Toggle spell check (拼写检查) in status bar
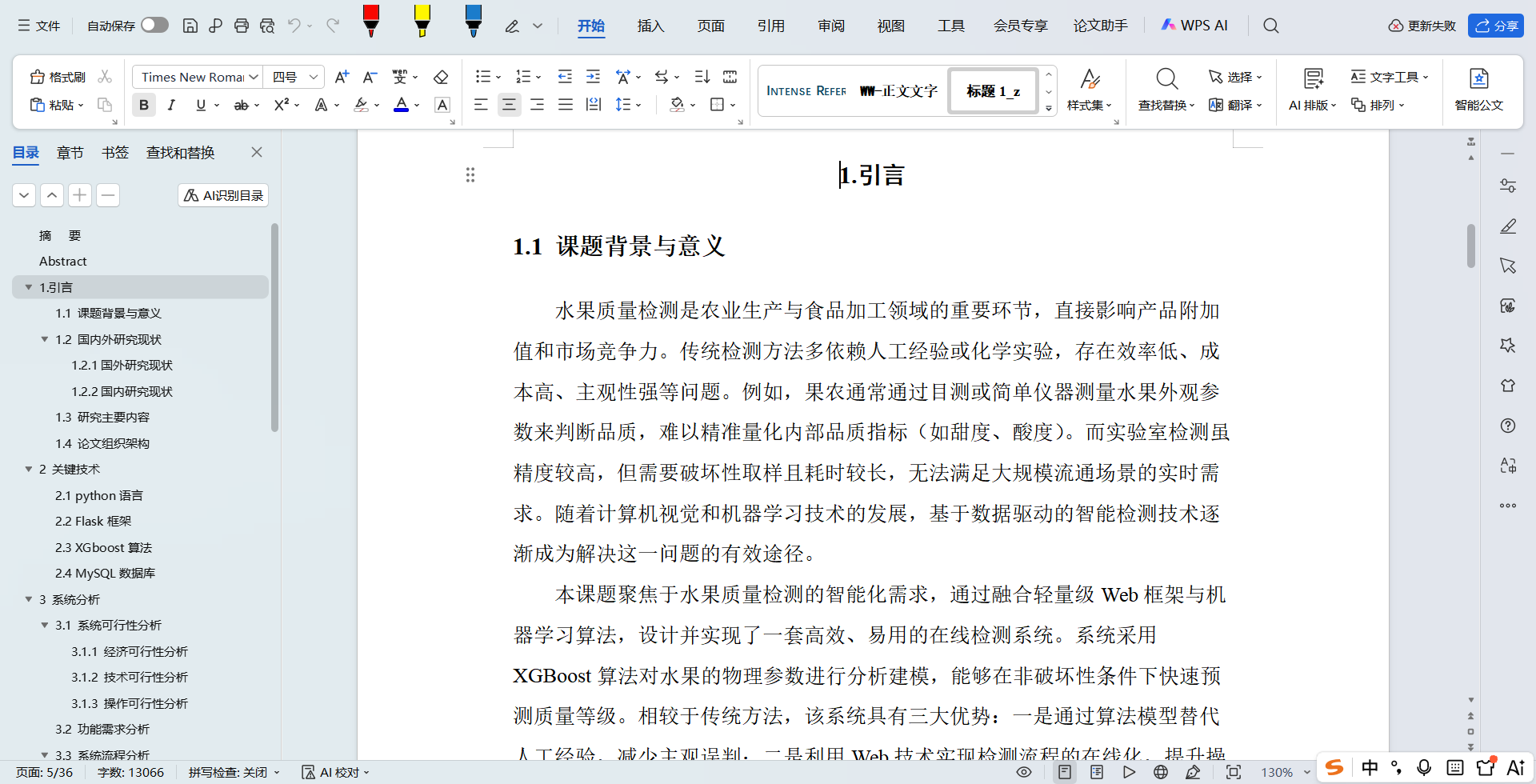The image size is (1536, 784). pyautogui.click(x=234, y=772)
